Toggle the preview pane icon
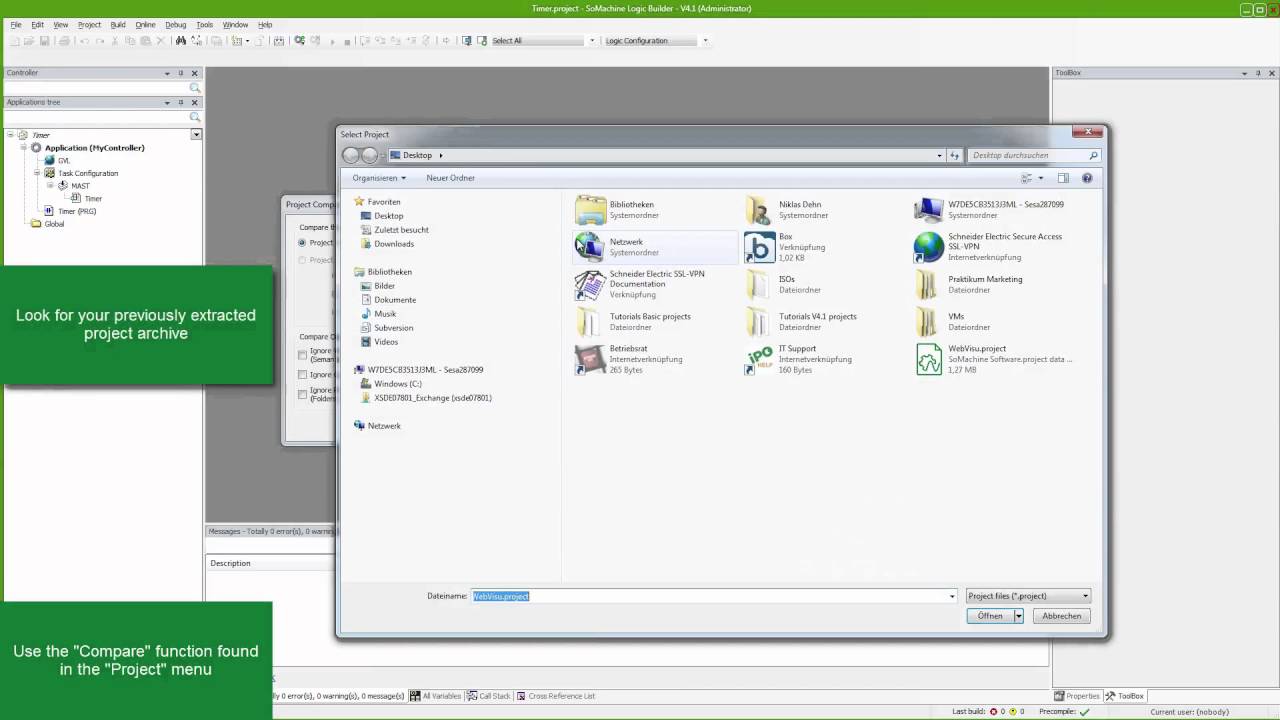This screenshot has width=1280, height=720. 1063,178
